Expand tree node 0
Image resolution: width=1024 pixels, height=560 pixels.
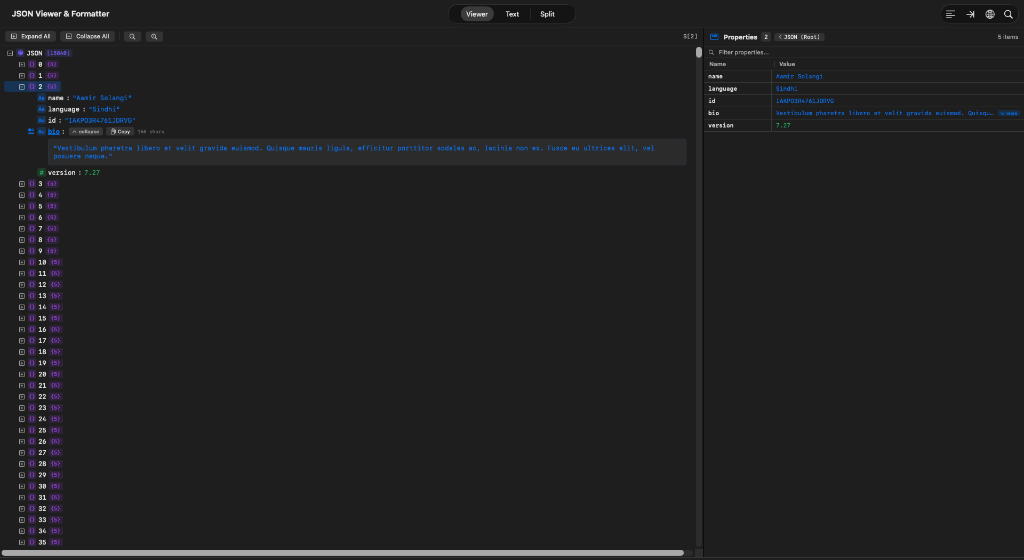coord(22,65)
